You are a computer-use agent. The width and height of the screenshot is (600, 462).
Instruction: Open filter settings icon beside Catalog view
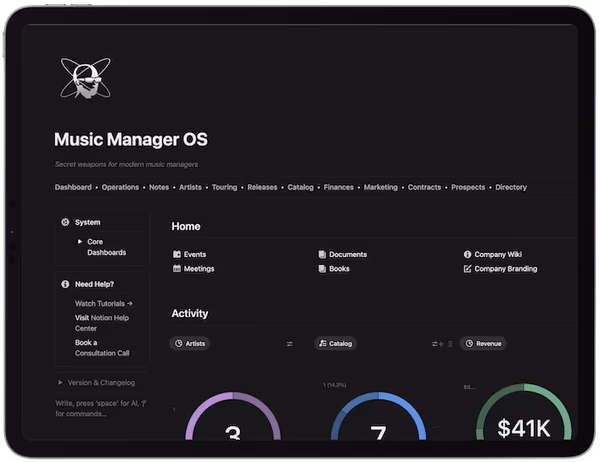[435, 344]
